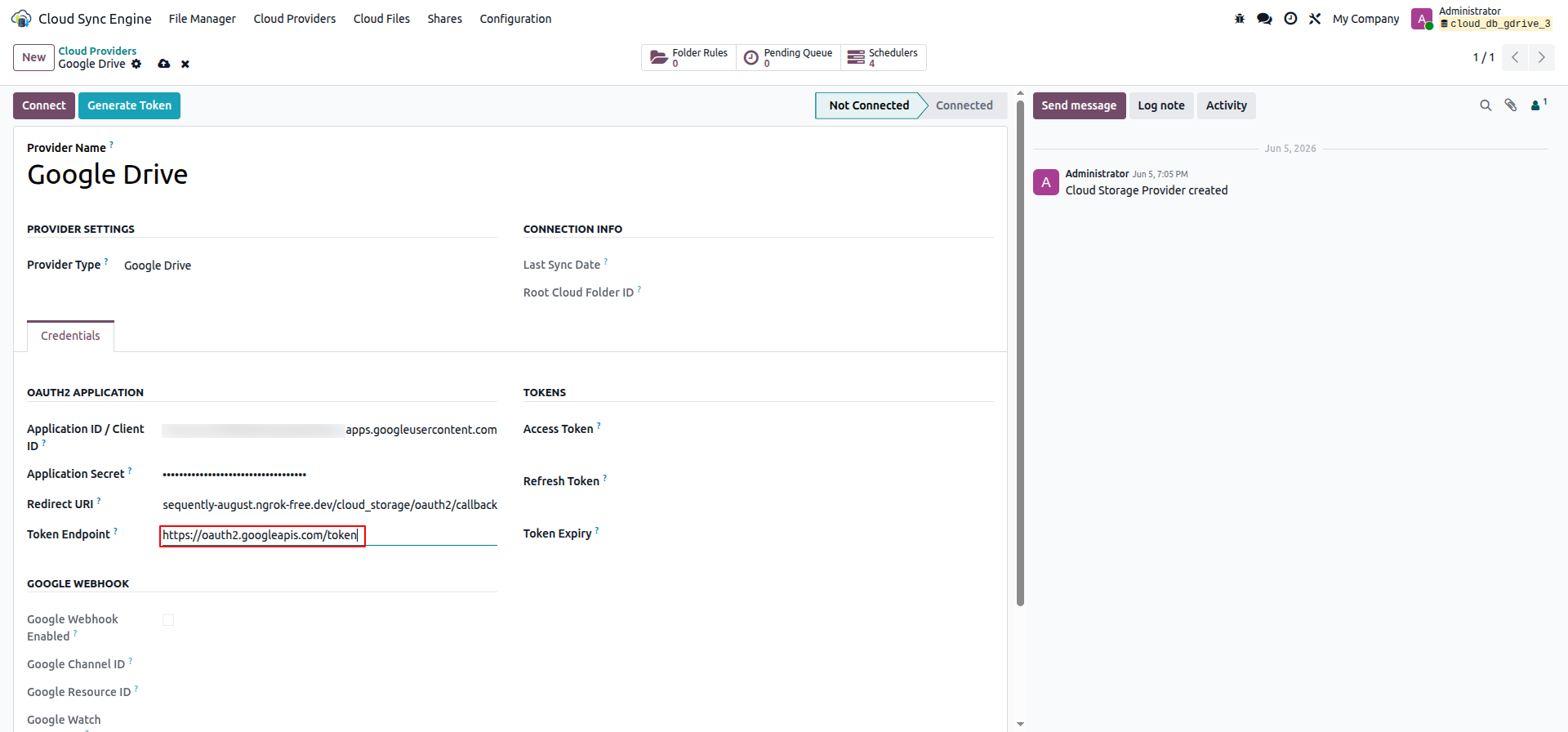Click the Generate Token button
Image resolution: width=1568 pixels, height=732 pixels.
(129, 105)
